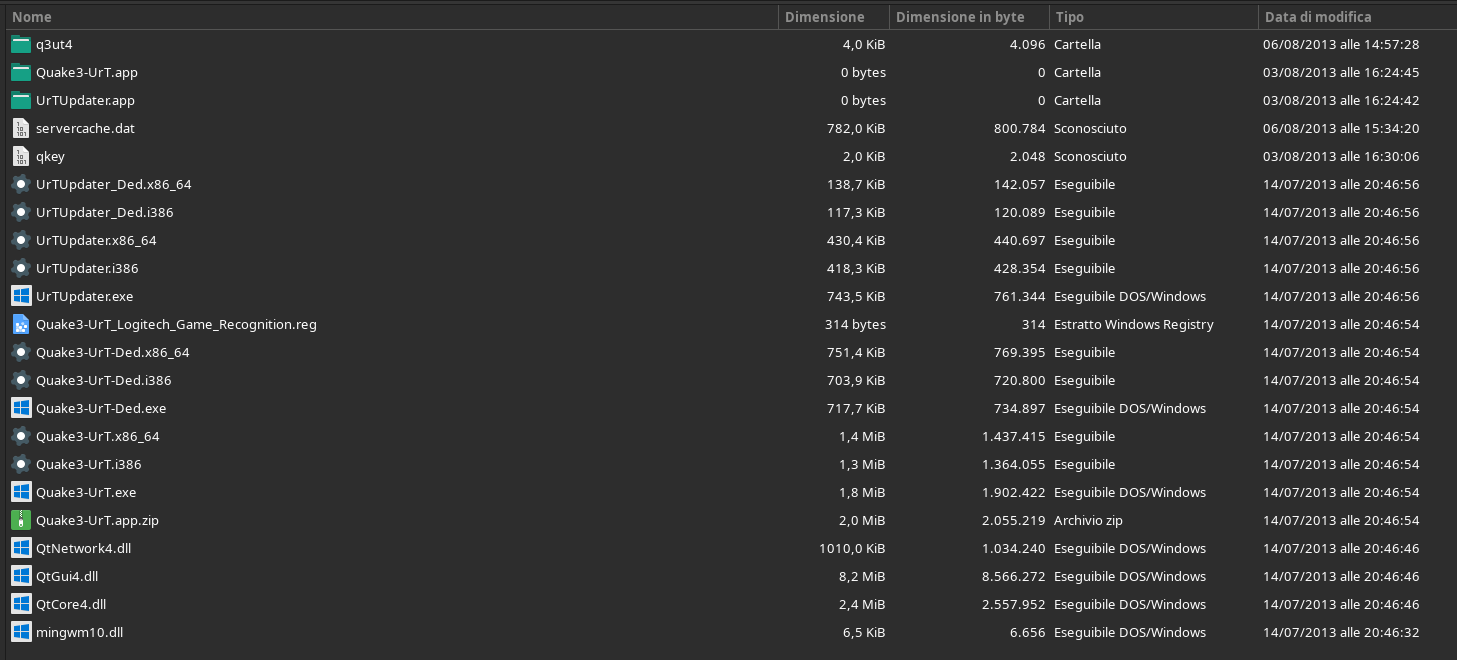Click the 800.784 byte size cell
The image size is (1457, 660).
[x=1020, y=128]
